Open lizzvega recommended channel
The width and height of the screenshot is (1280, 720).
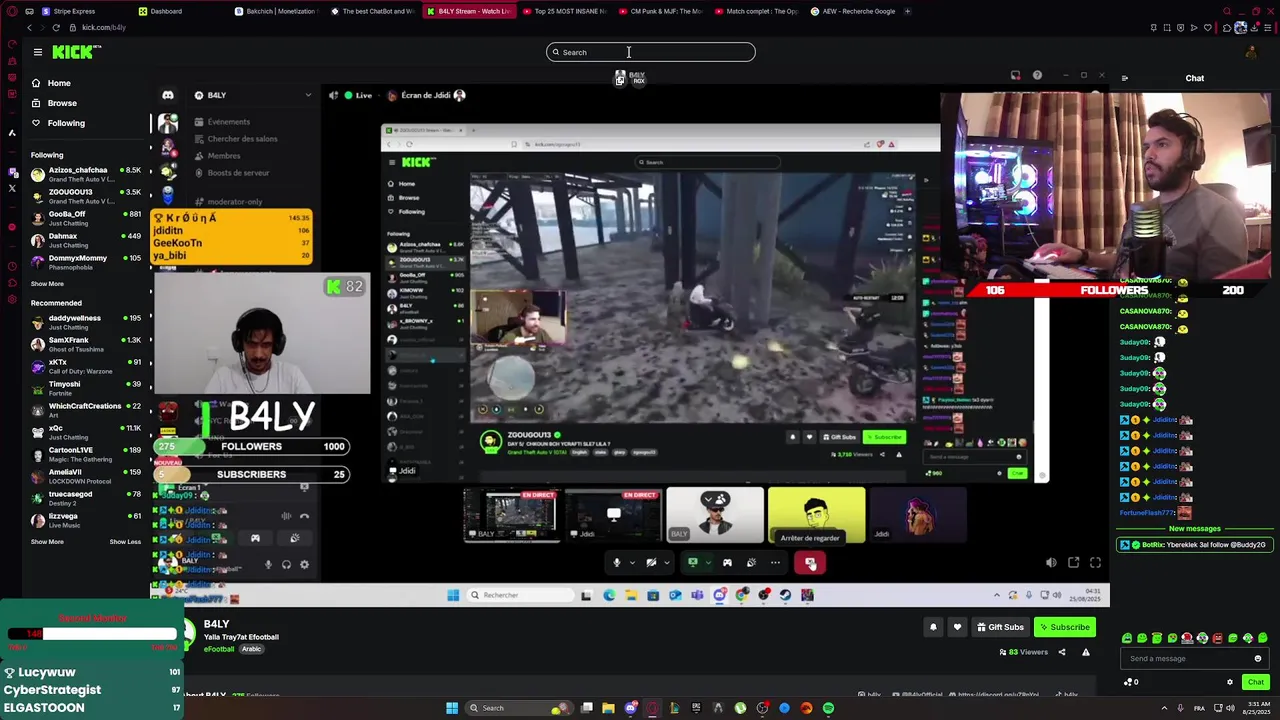pos(86,519)
